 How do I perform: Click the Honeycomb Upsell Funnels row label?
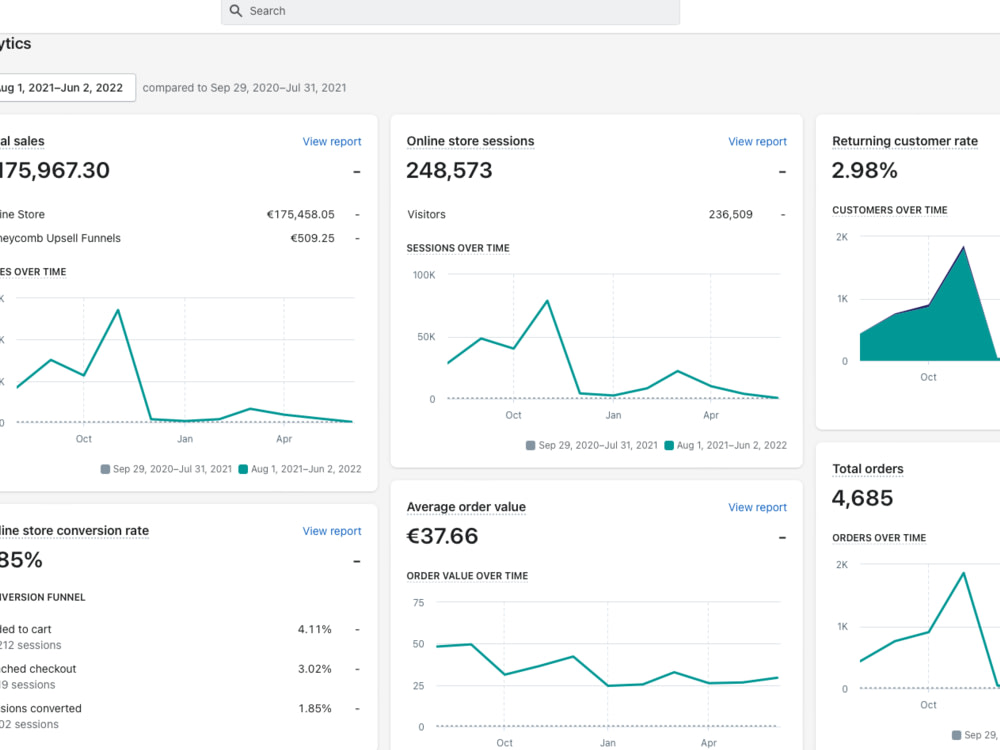click(61, 239)
